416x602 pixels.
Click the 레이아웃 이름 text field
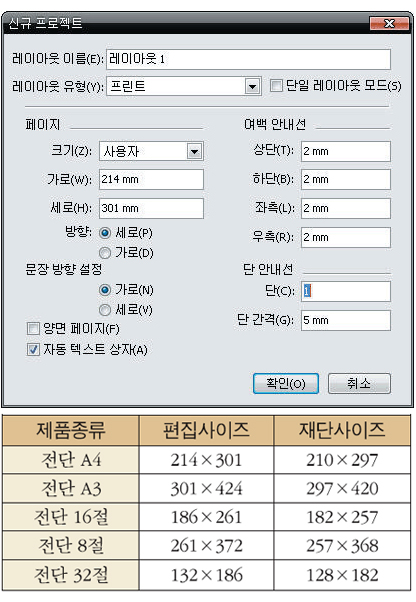coord(249,59)
